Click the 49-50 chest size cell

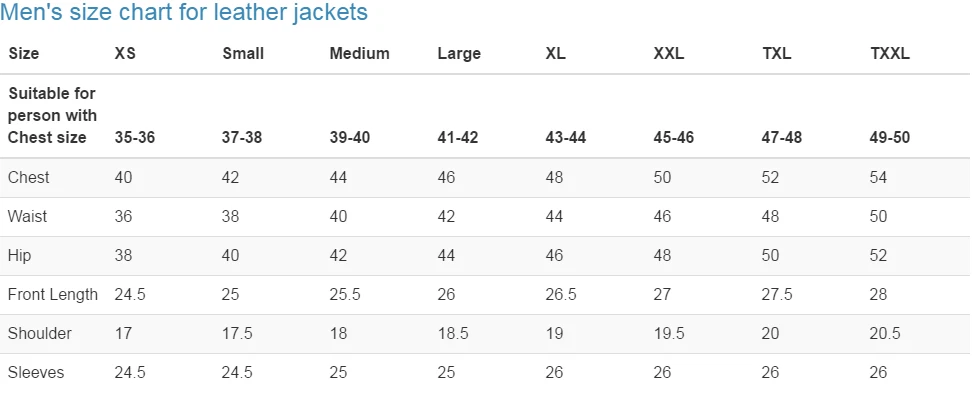(x=890, y=138)
